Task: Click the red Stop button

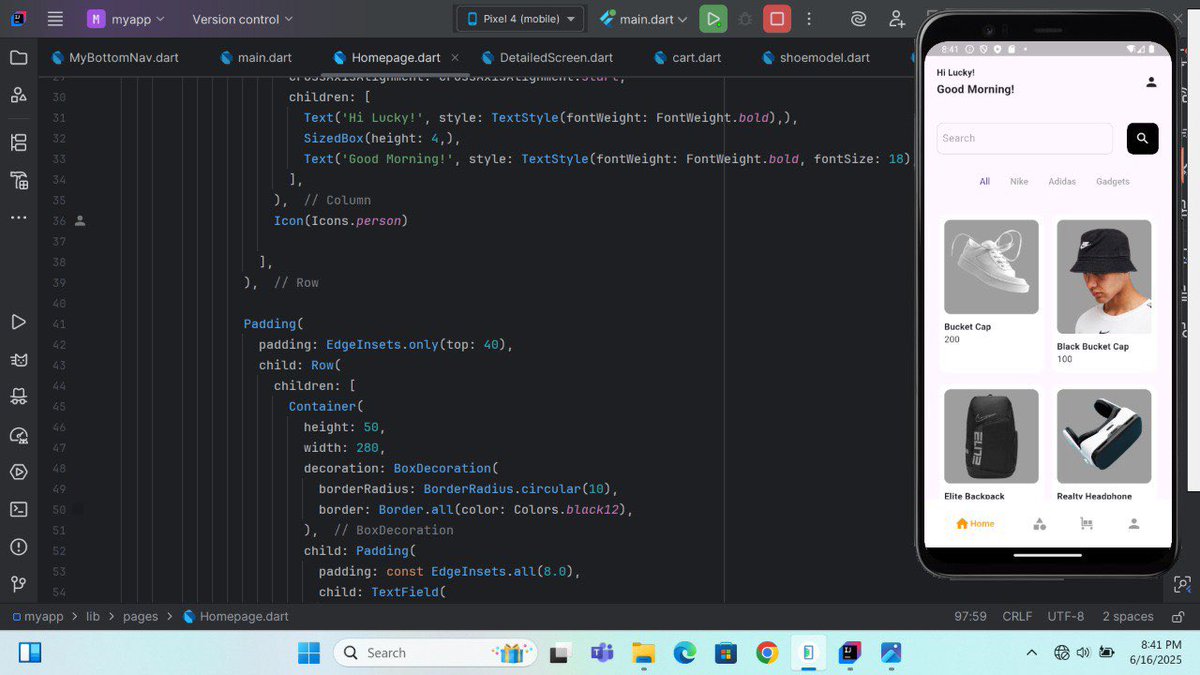Action: coord(777,19)
